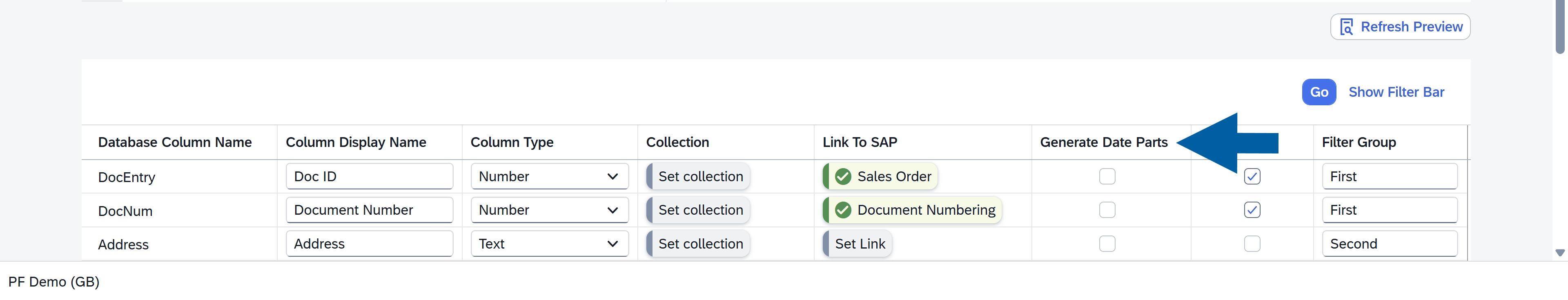Click the Show Filter Bar link

click(x=1396, y=92)
